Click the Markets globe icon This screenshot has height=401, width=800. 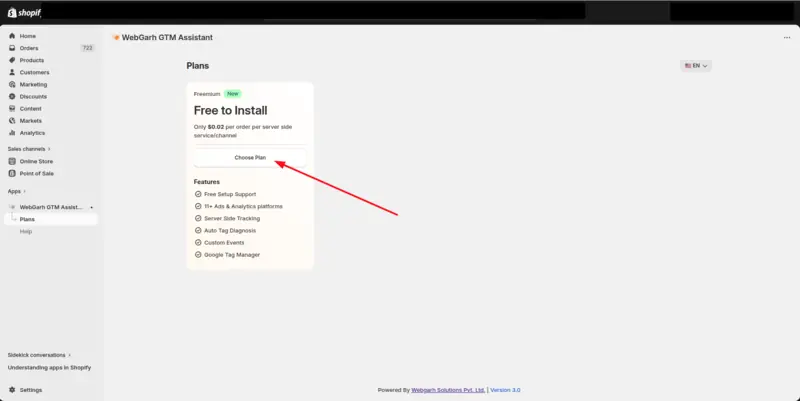(12, 121)
